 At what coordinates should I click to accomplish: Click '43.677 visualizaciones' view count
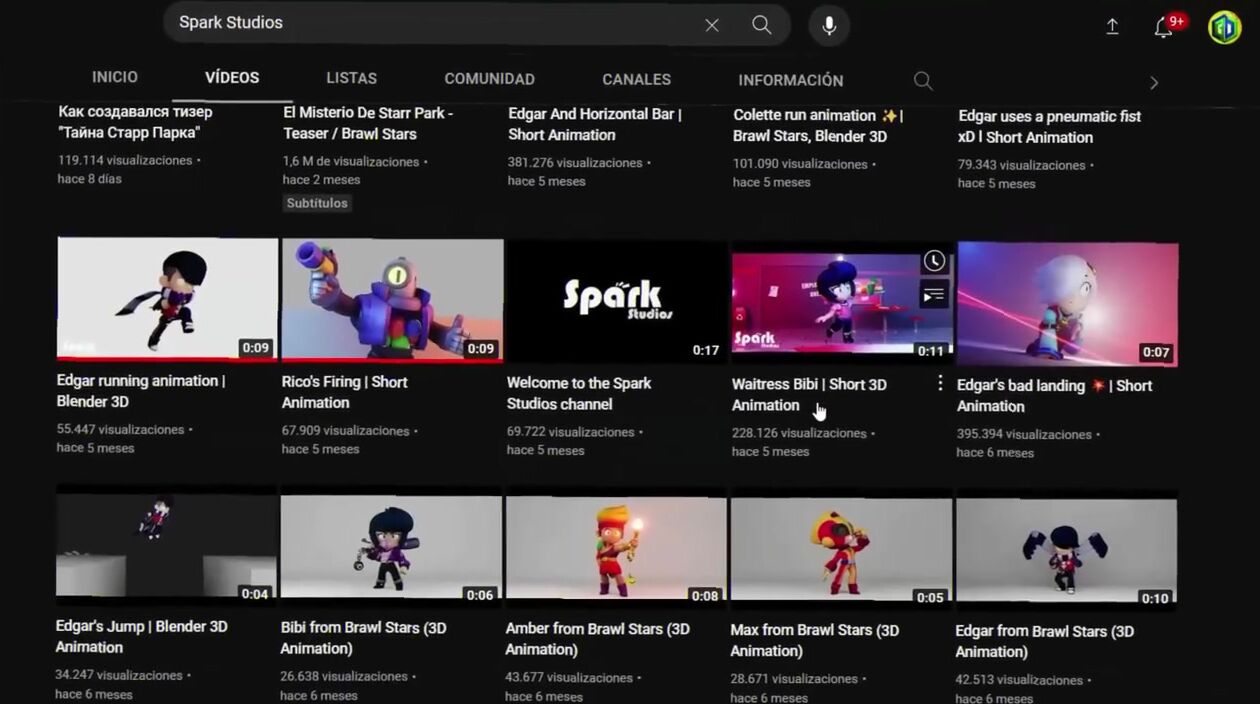point(569,678)
